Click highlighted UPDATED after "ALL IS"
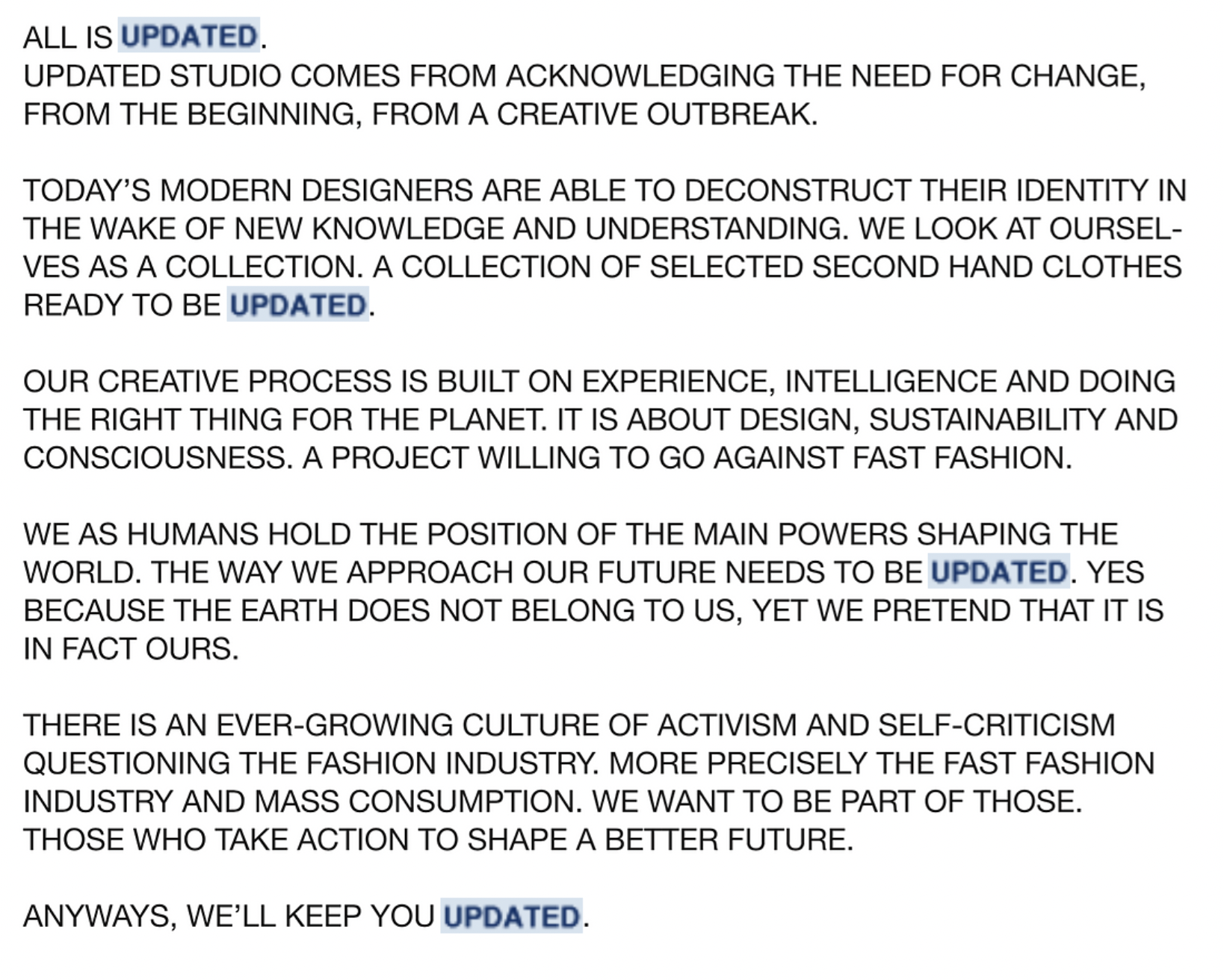This screenshot has height=980, width=1224. click(x=188, y=37)
